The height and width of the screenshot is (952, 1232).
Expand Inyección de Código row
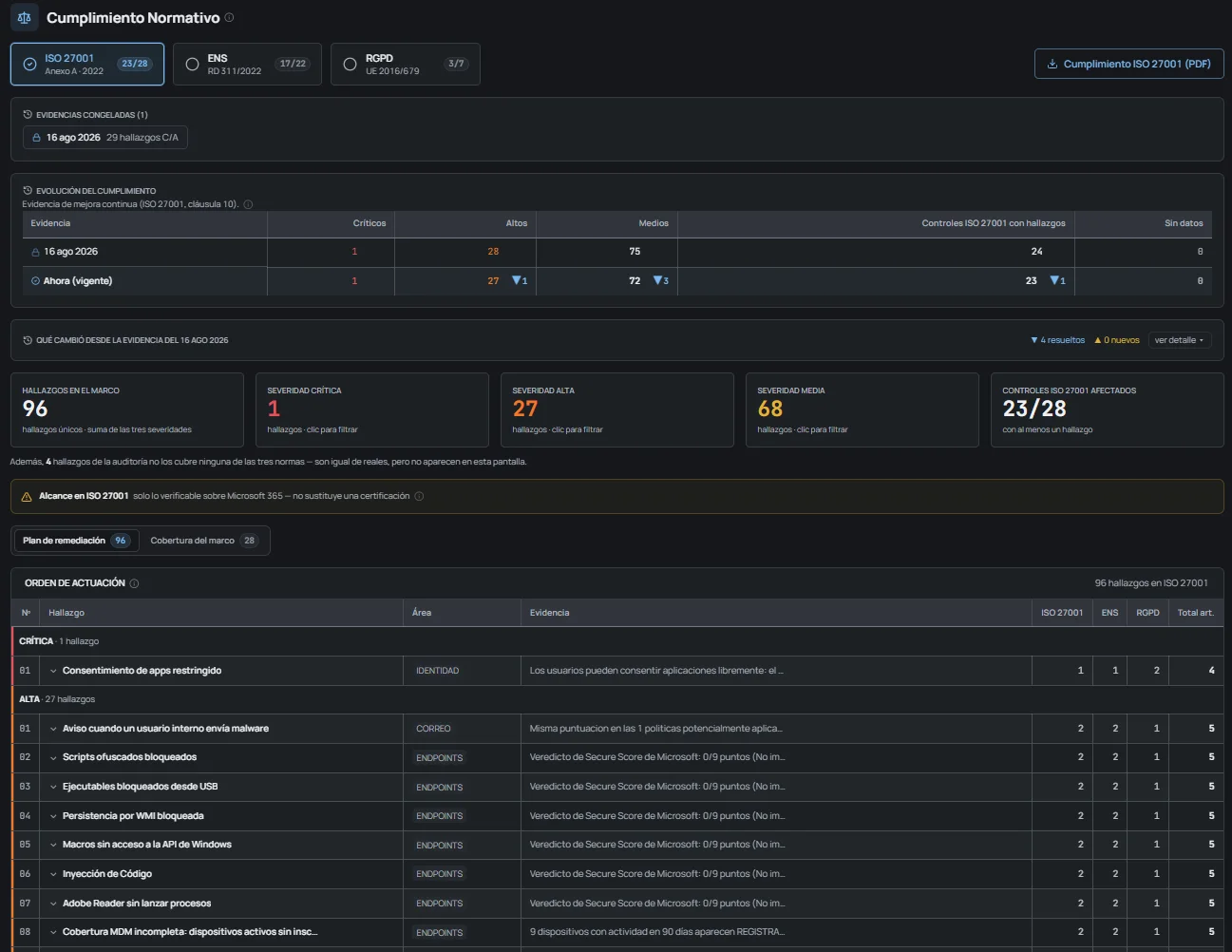click(53, 874)
